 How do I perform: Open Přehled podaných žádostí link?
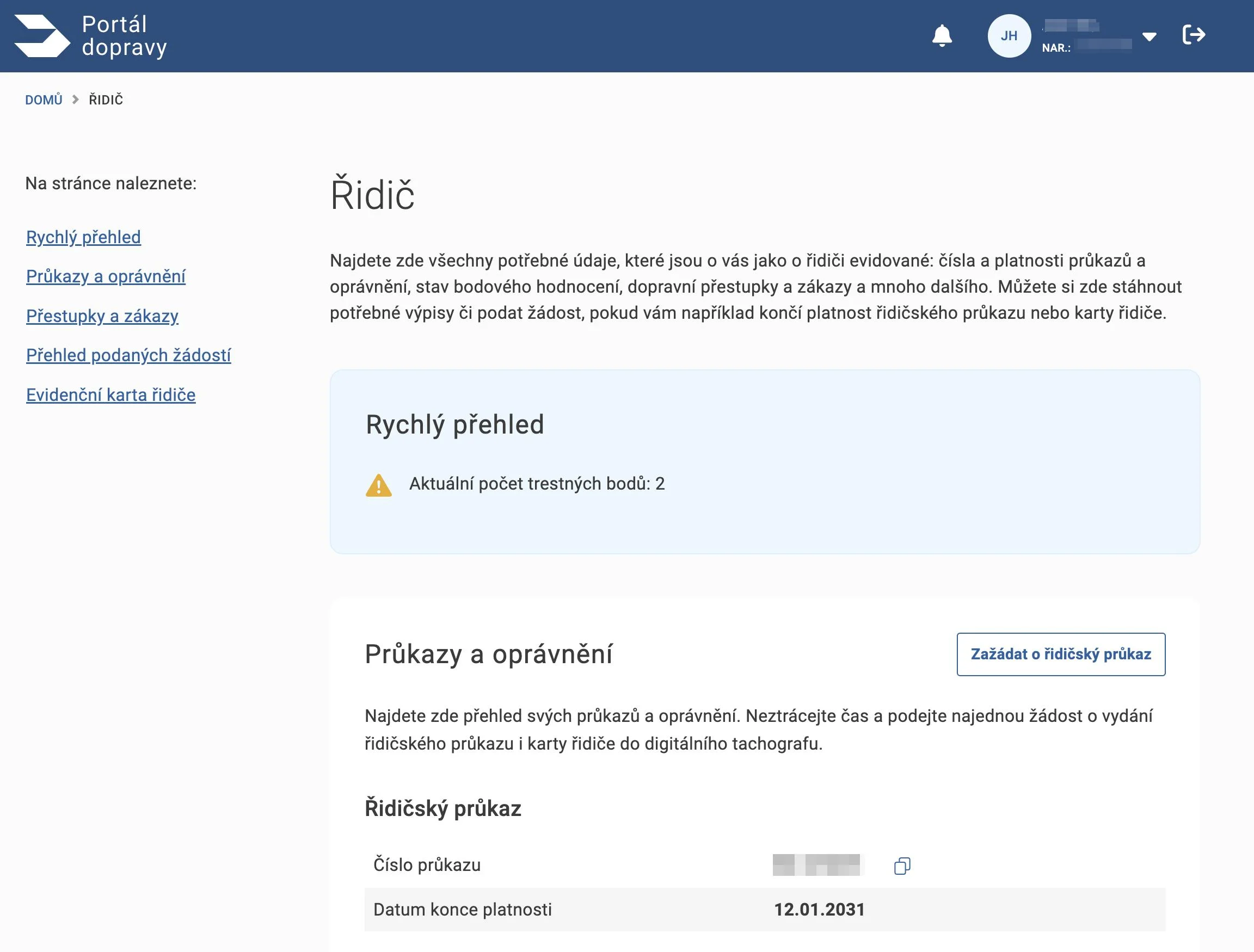click(x=128, y=355)
